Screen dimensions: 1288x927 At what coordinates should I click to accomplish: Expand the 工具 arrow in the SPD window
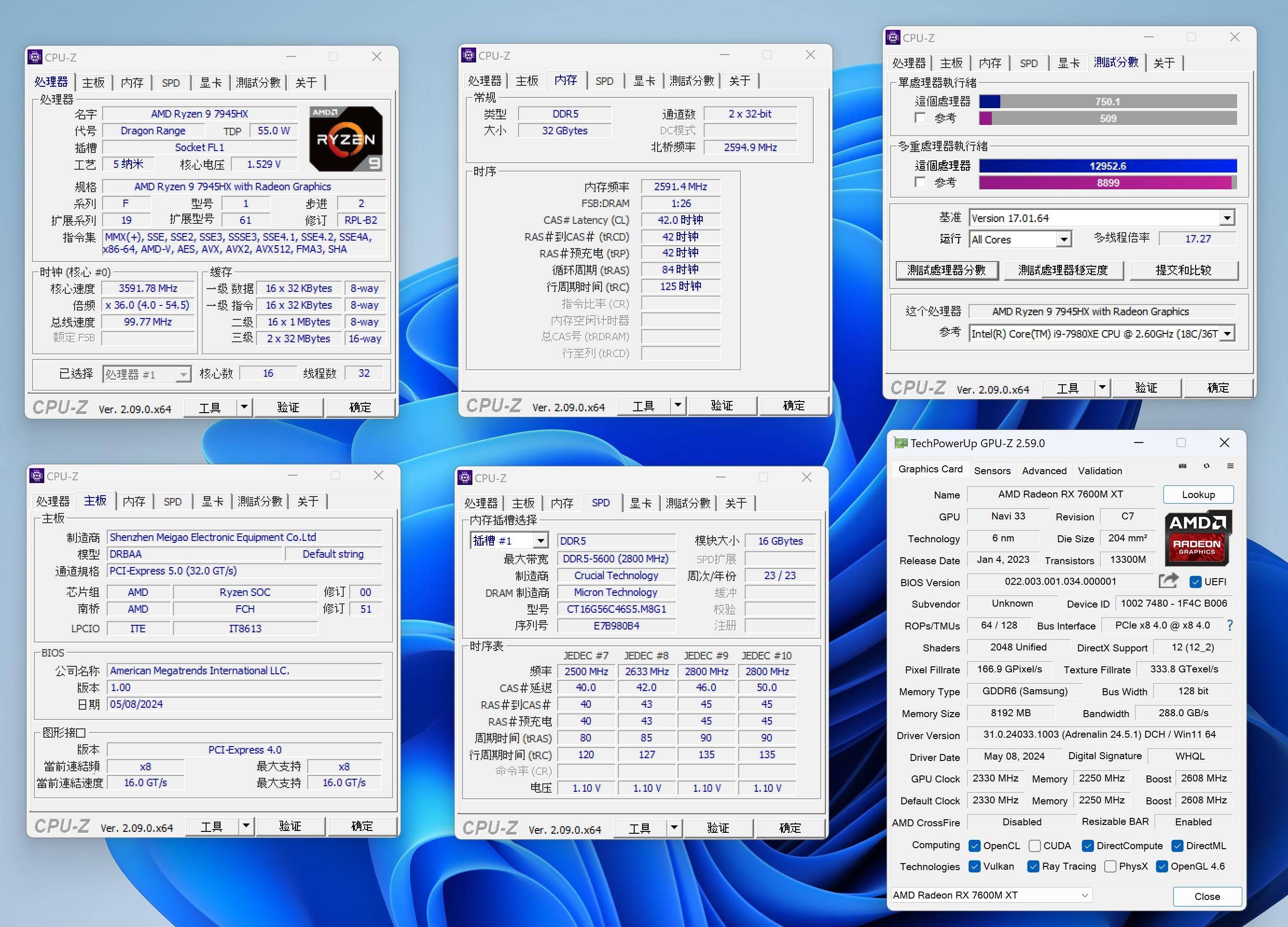(x=673, y=828)
